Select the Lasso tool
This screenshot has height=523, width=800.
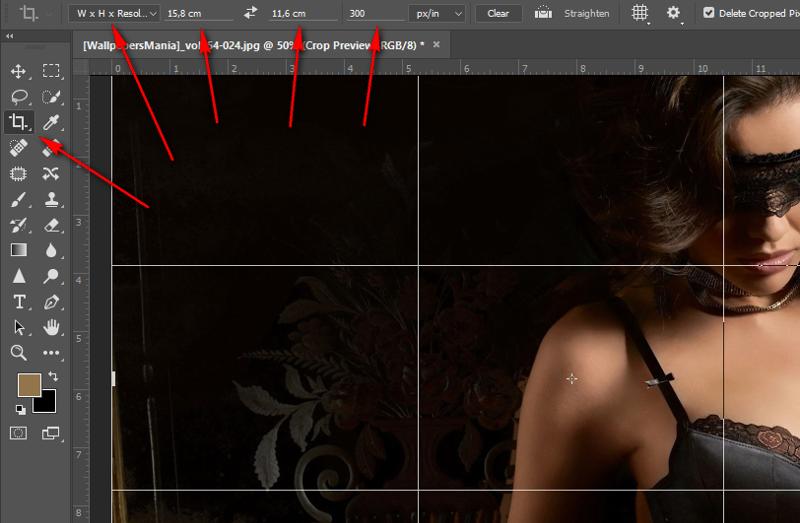pos(18,97)
